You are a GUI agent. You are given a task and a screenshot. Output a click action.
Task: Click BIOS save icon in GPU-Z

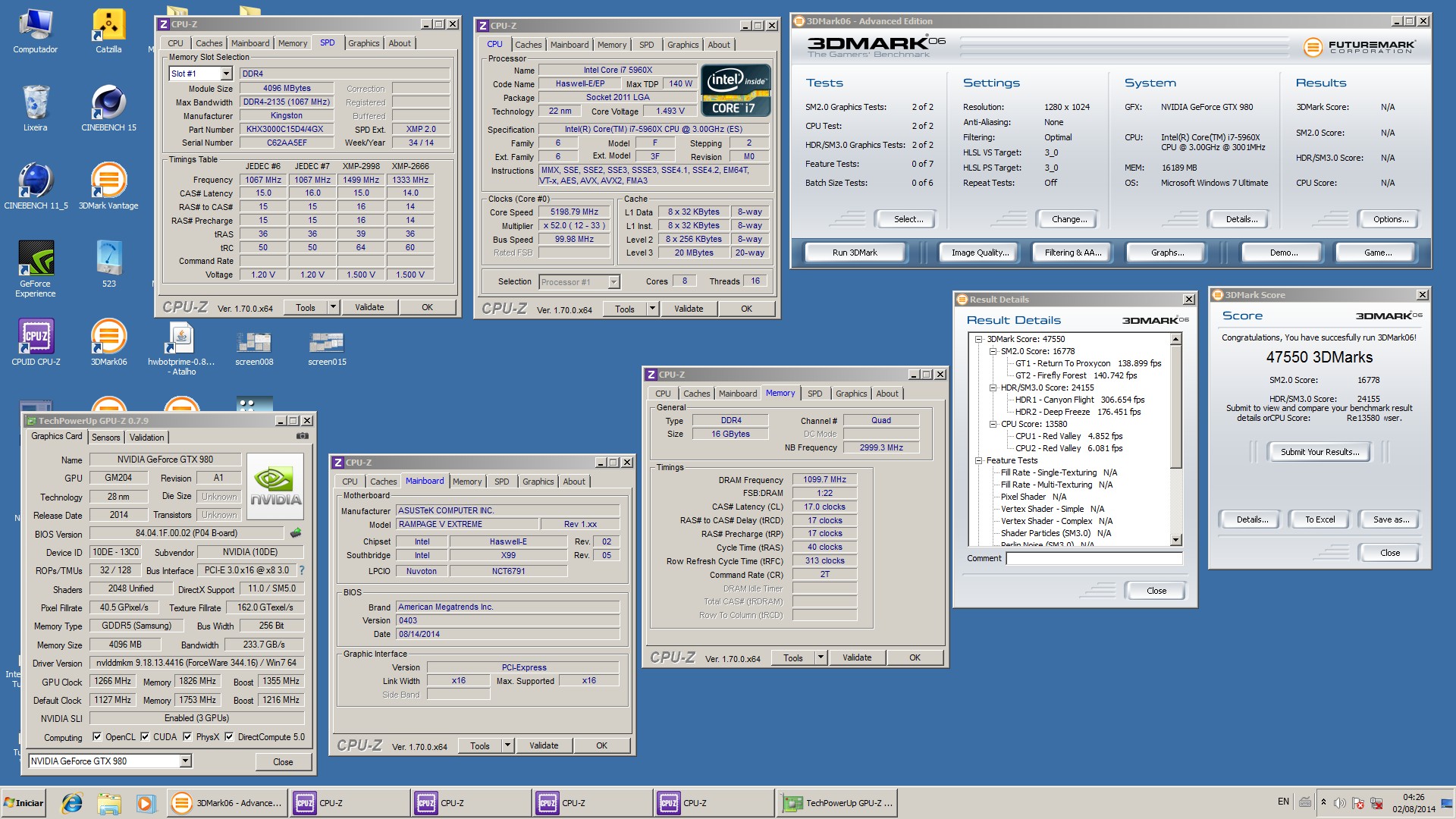coord(296,533)
